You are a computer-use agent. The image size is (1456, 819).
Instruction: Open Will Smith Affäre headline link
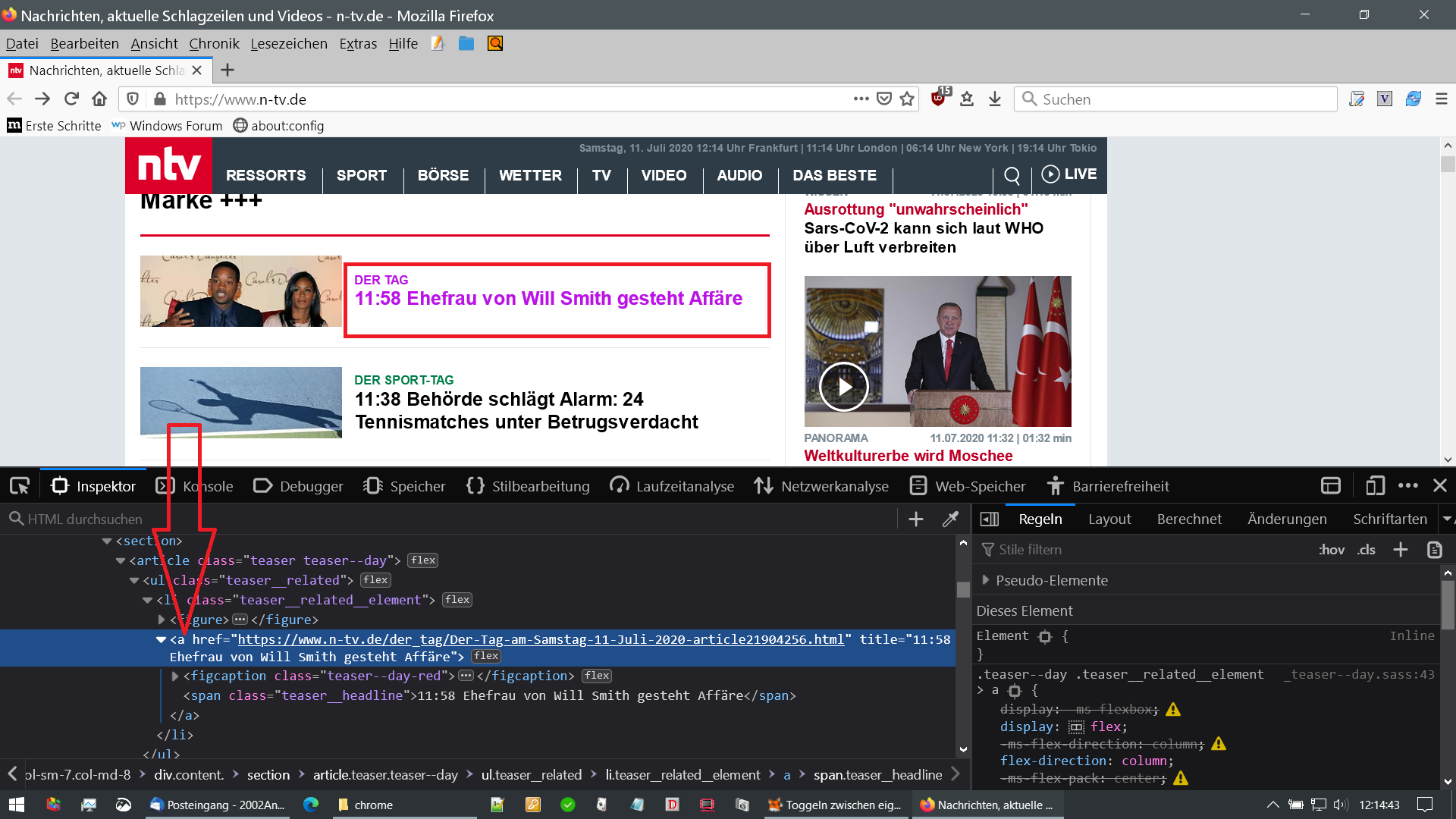pyautogui.click(x=548, y=299)
